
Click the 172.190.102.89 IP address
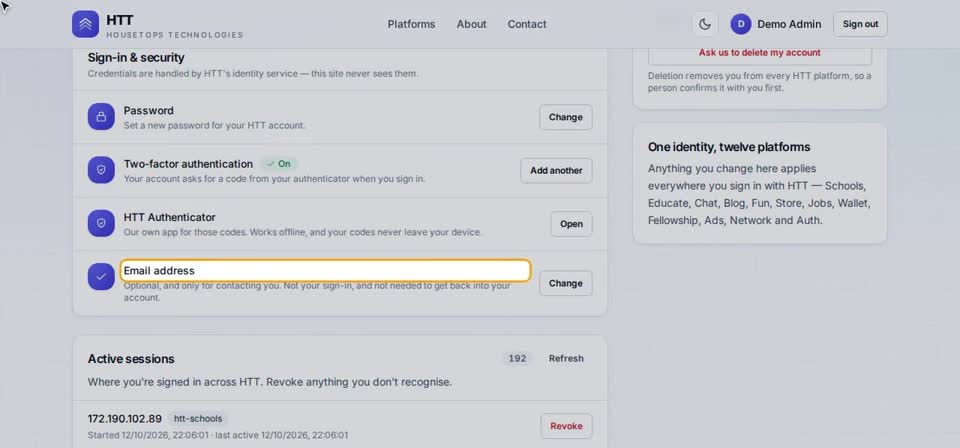pyautogui.click(x=125, y=419)
